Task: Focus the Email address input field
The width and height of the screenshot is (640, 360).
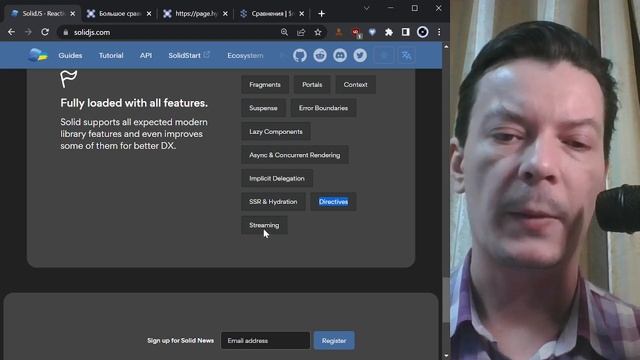Action: coord(266,340)
